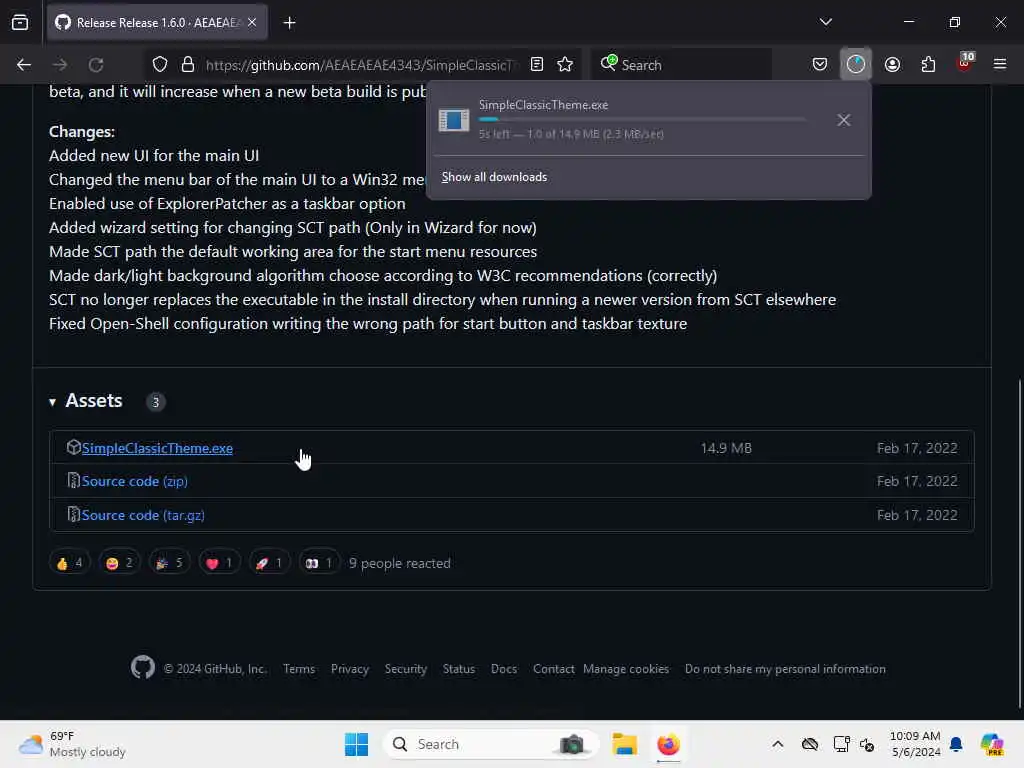Toggle heart reaction
The width and height of the screenshot is (1024, 768).
click(x=219, y=563)
